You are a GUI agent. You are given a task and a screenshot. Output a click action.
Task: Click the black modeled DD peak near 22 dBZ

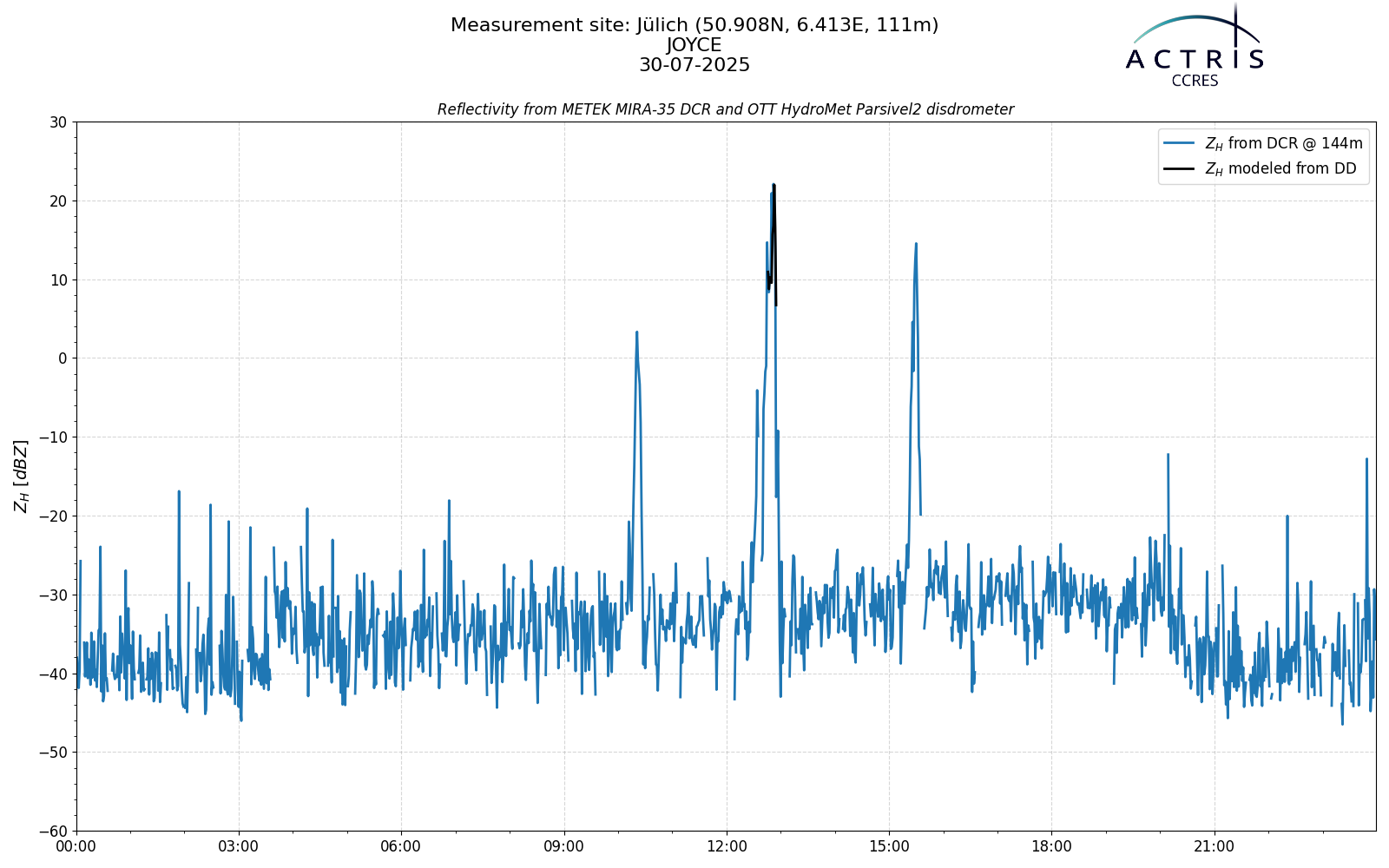click(773, 186)
